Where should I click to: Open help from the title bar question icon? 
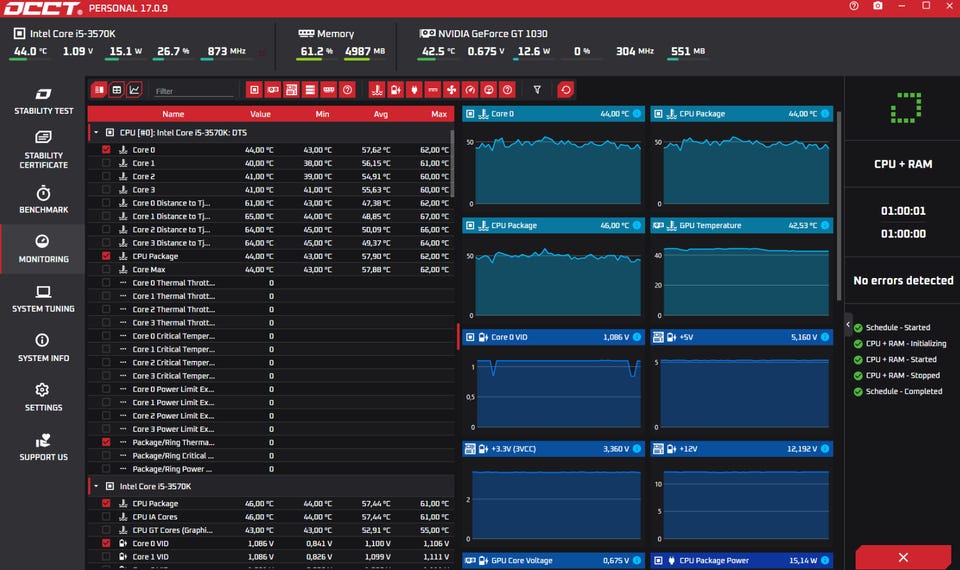tap(854, 6)
